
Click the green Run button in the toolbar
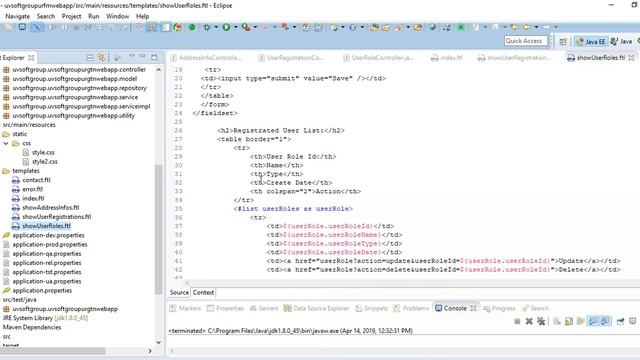click(226, 27)
